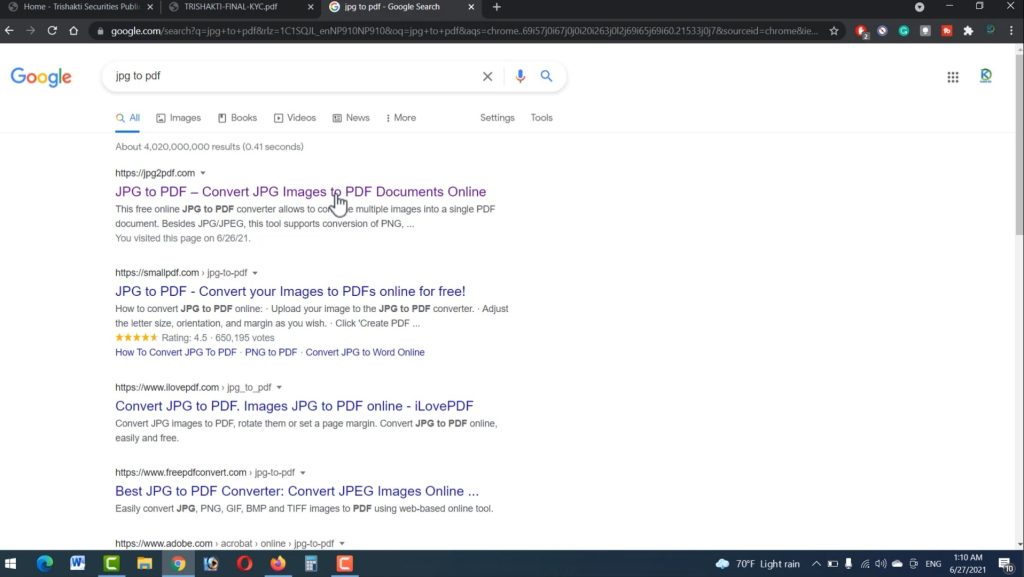Switch to the Trishakti Securities Home tab
Image resolution: width=1024 pixels, height=577 pixels.
coord(81,7)
